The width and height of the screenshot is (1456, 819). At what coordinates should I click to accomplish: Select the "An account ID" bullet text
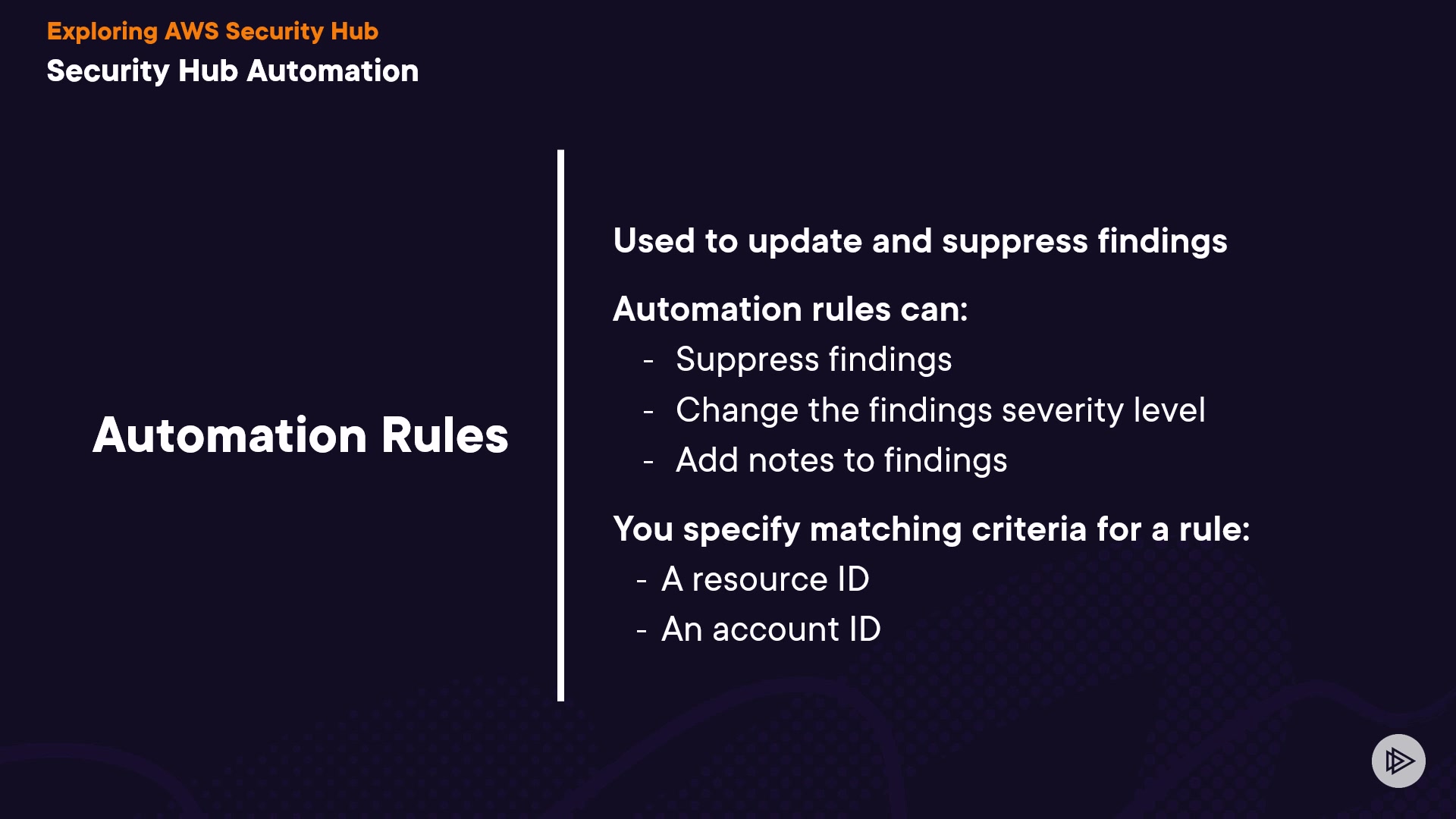pos(770,629)
